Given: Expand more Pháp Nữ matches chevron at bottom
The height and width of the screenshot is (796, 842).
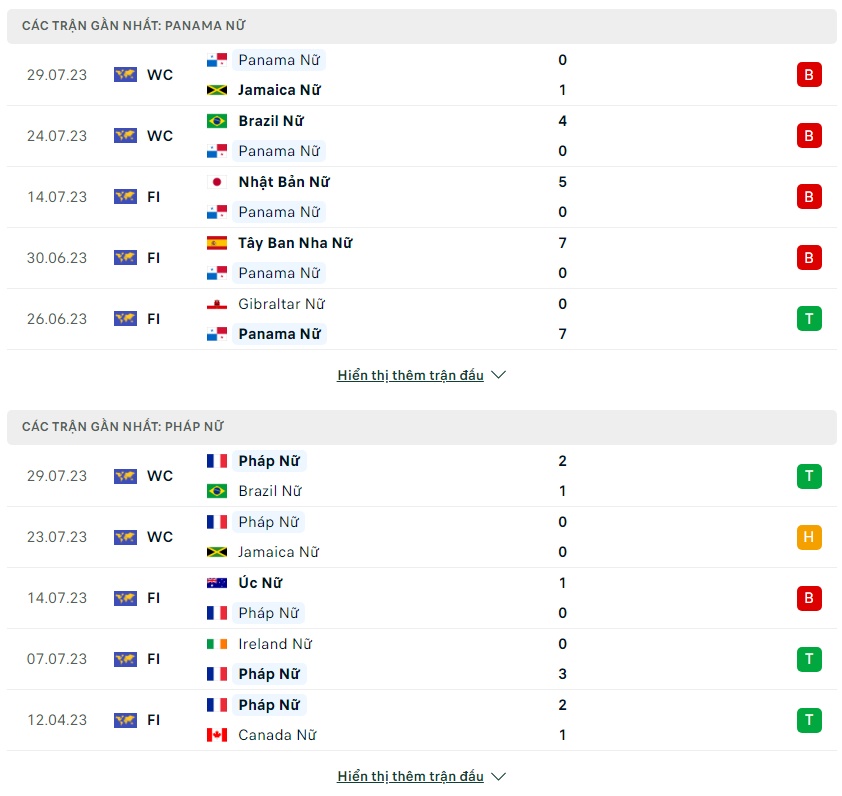Looking at the screenshot, I should (x=498, y=776).
